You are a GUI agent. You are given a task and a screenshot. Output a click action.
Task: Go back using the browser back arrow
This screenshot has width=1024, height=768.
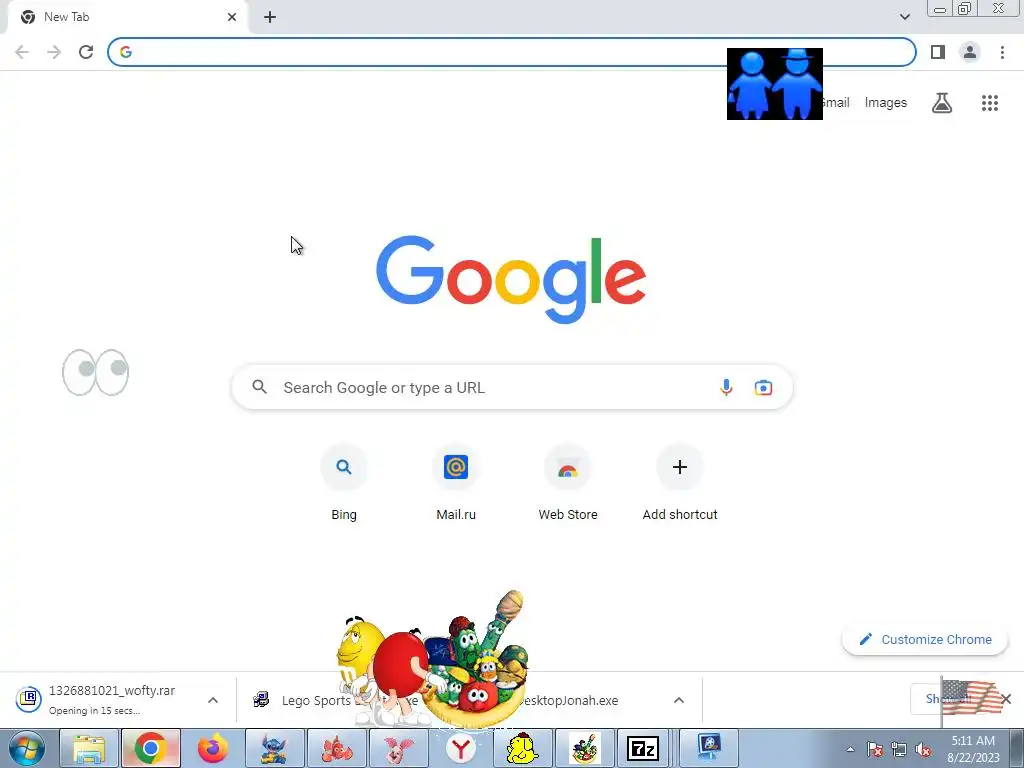[x=22, y=52]
